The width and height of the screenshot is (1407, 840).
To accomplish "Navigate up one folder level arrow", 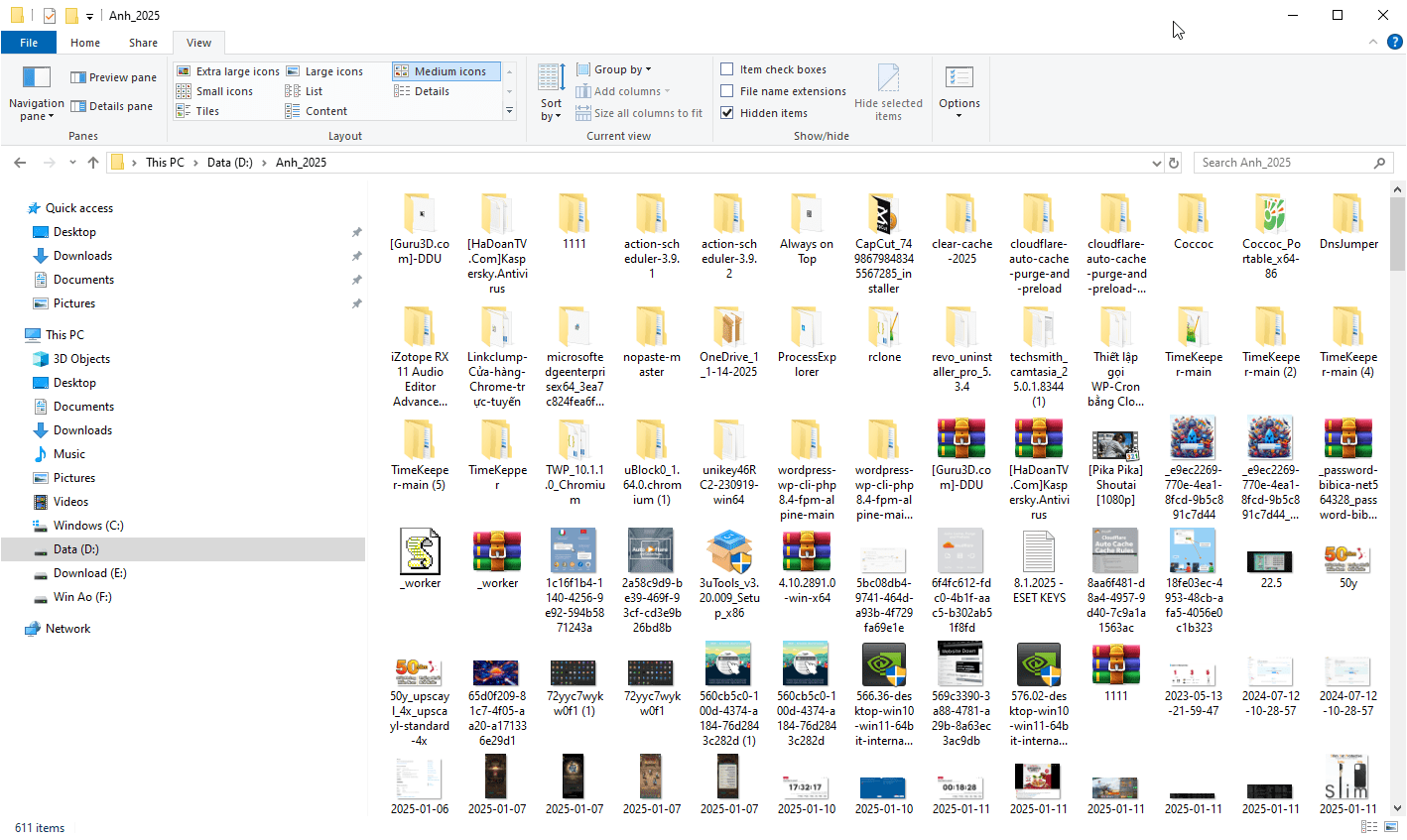I will pyautogui.click(x=93, y=163).
